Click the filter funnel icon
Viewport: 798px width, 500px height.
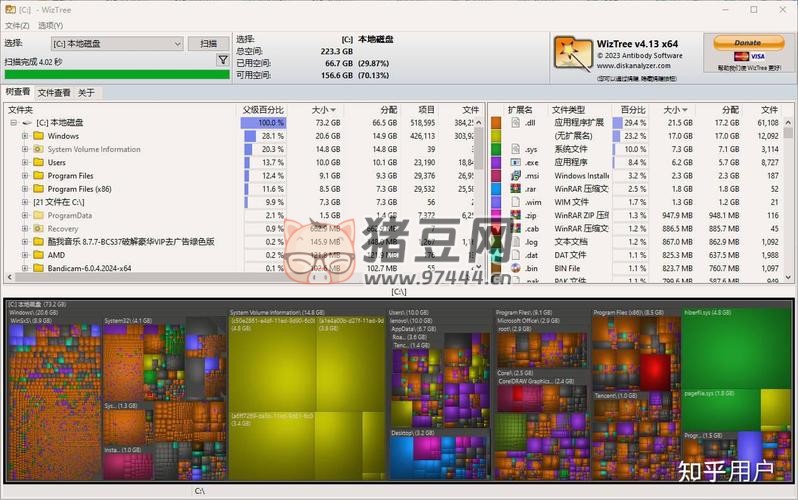(223, 60)
